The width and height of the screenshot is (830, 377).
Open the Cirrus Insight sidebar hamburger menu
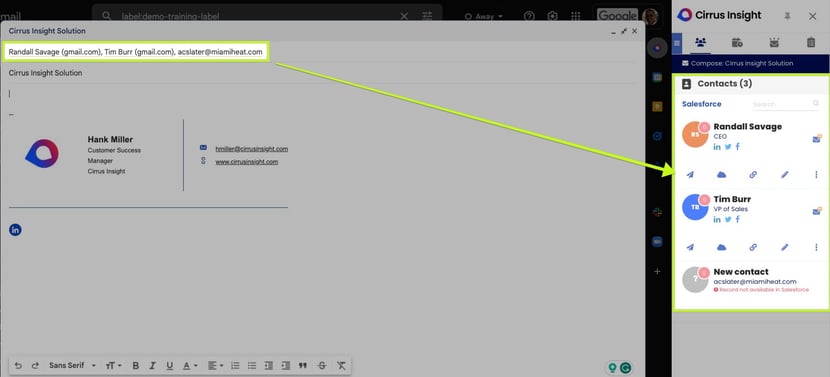[677, 43]
